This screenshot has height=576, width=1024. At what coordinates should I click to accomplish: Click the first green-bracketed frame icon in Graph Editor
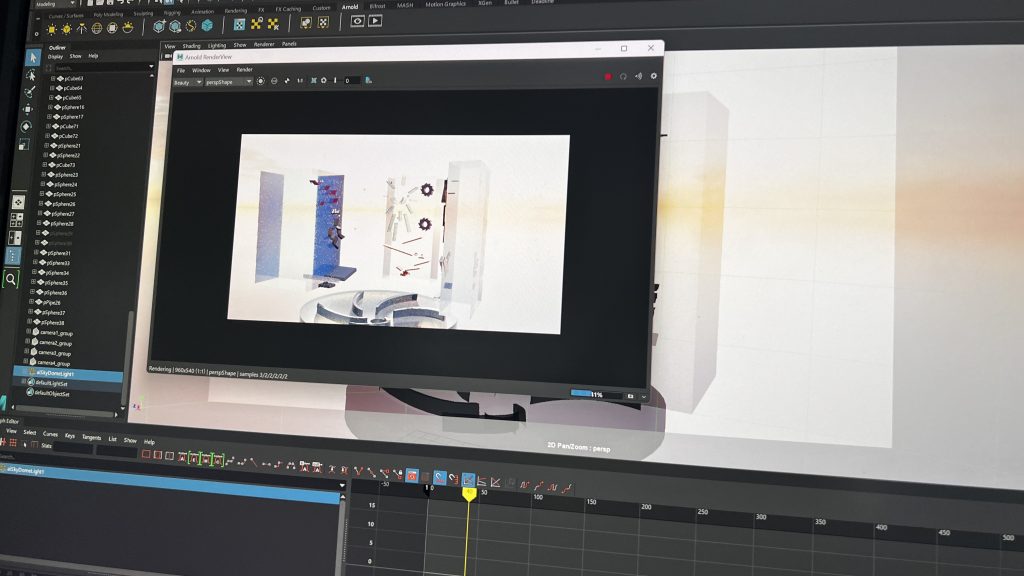194,458
